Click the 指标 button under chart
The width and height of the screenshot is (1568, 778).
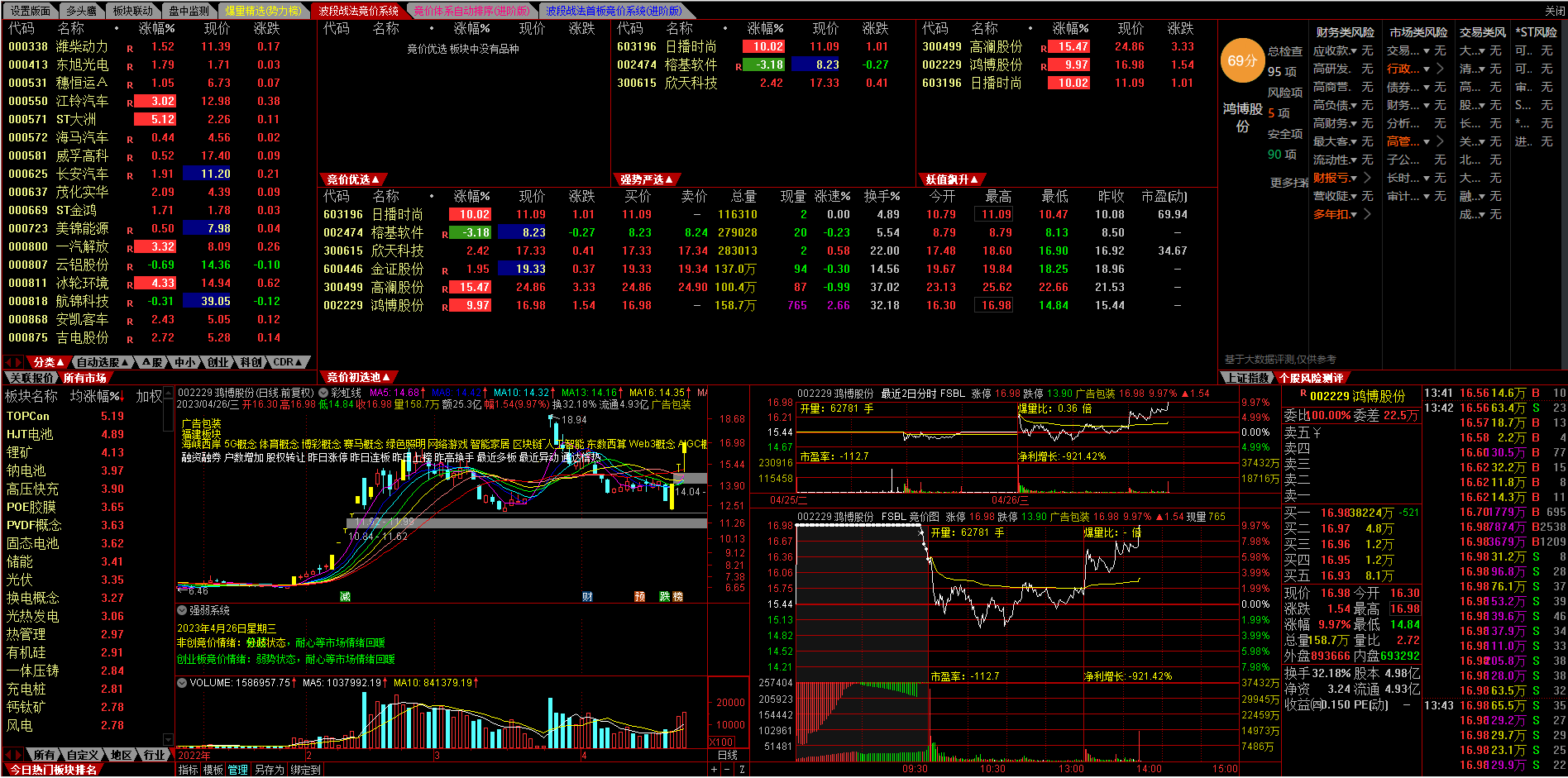(189, 770)
